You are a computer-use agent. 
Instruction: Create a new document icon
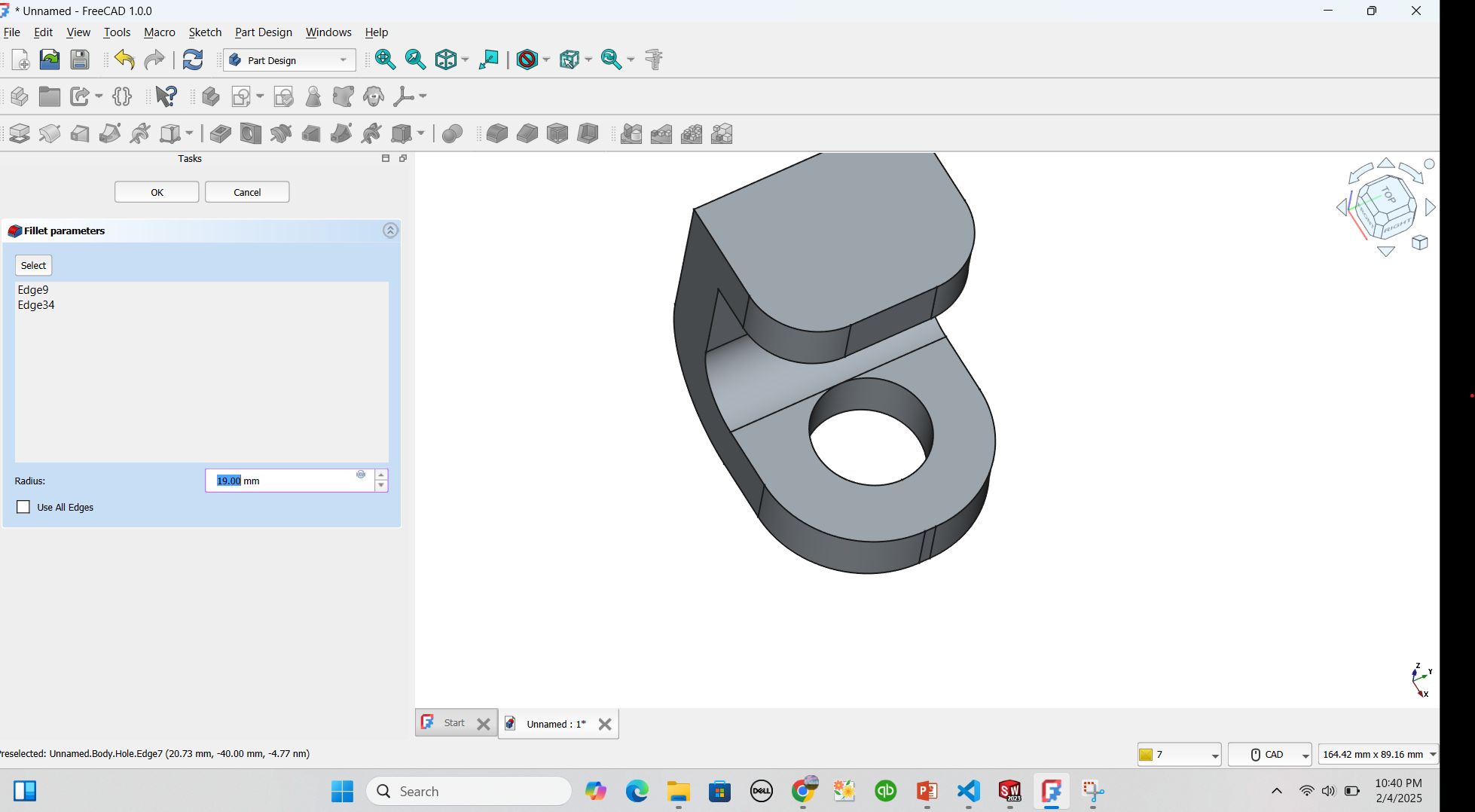[x=20, y=60]
